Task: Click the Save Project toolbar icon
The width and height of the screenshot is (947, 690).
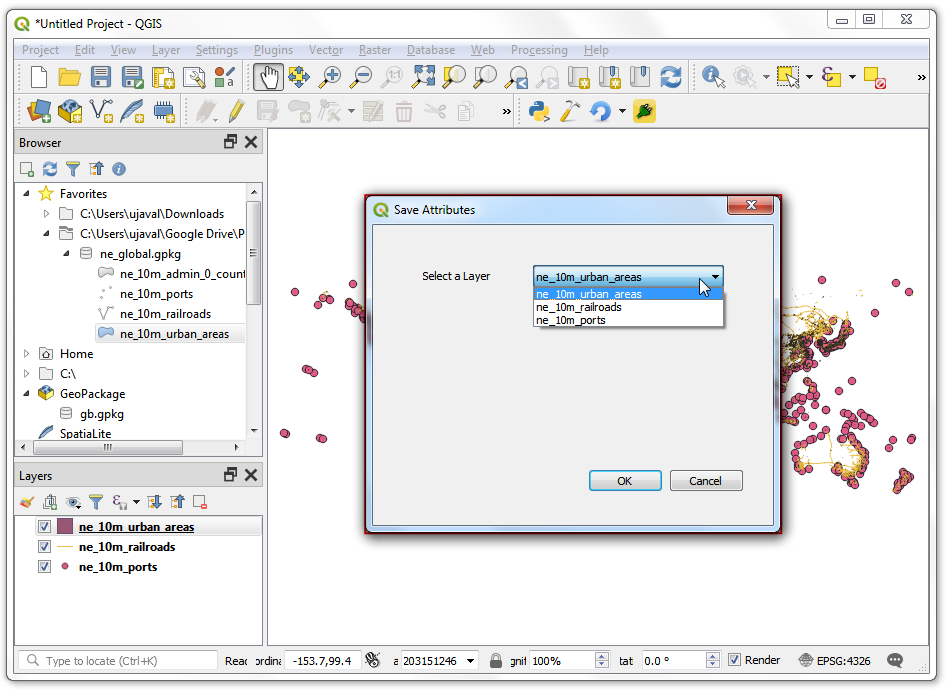Action: (x=101, y=77)
